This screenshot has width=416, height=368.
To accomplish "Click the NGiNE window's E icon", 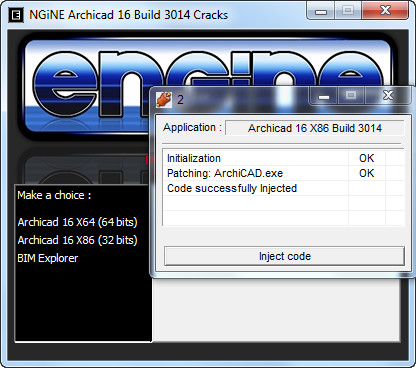I will 16,15.
